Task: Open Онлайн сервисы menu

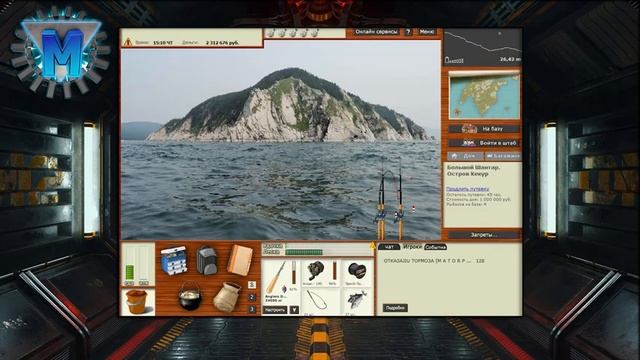Action: coord(376,32)
